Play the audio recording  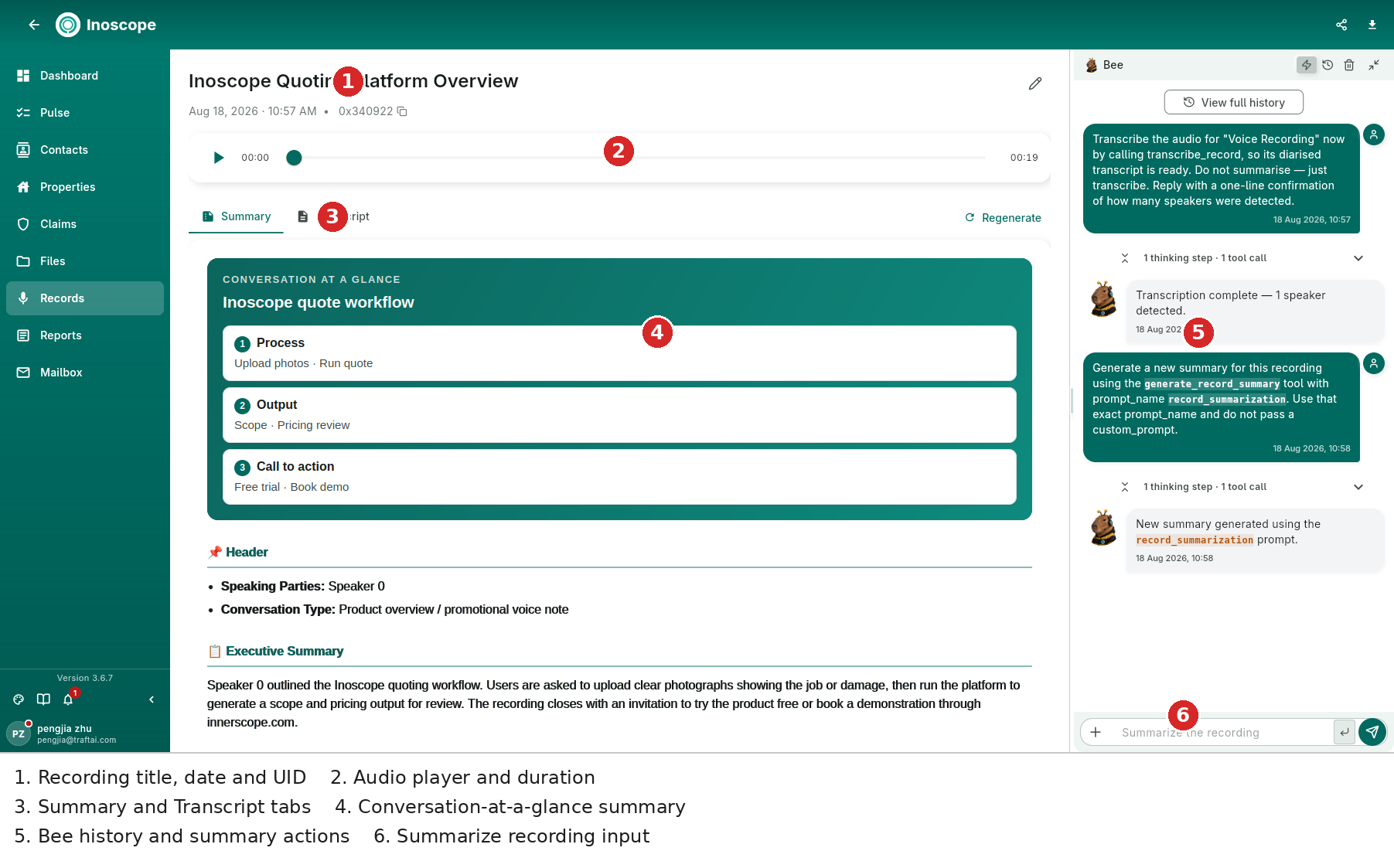pyautogui.click(x=218, y=158)
